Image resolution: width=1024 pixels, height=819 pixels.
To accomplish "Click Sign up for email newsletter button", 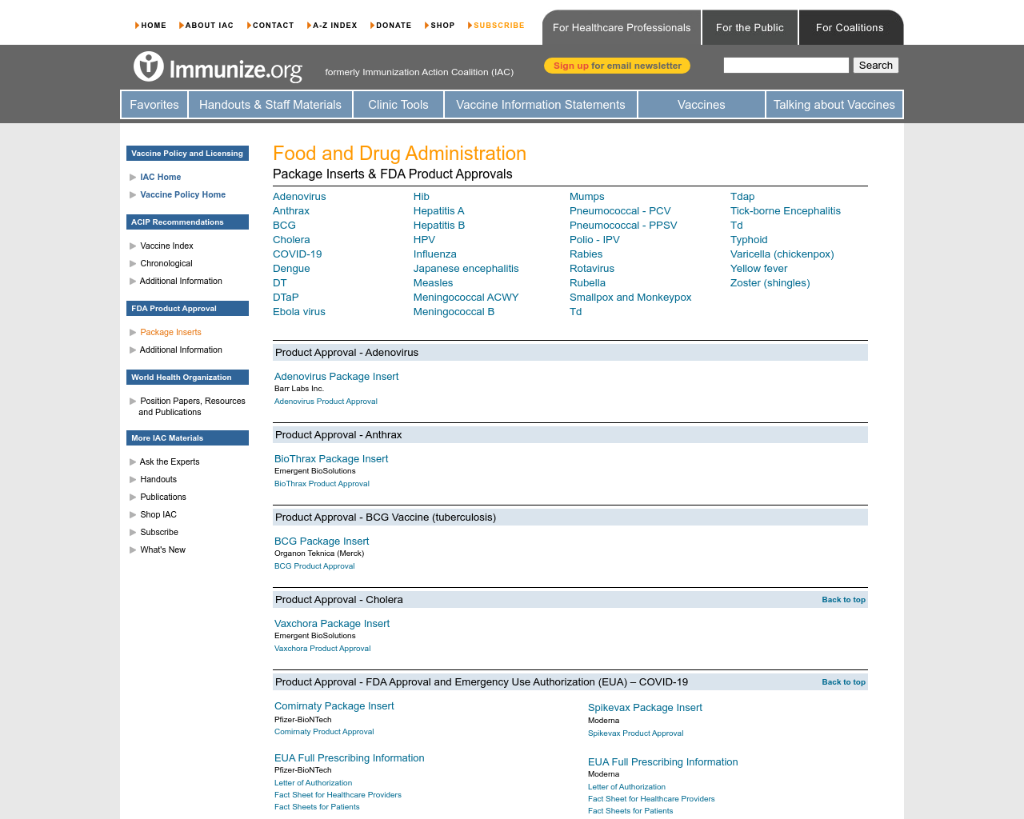I will tap(617, 66).
